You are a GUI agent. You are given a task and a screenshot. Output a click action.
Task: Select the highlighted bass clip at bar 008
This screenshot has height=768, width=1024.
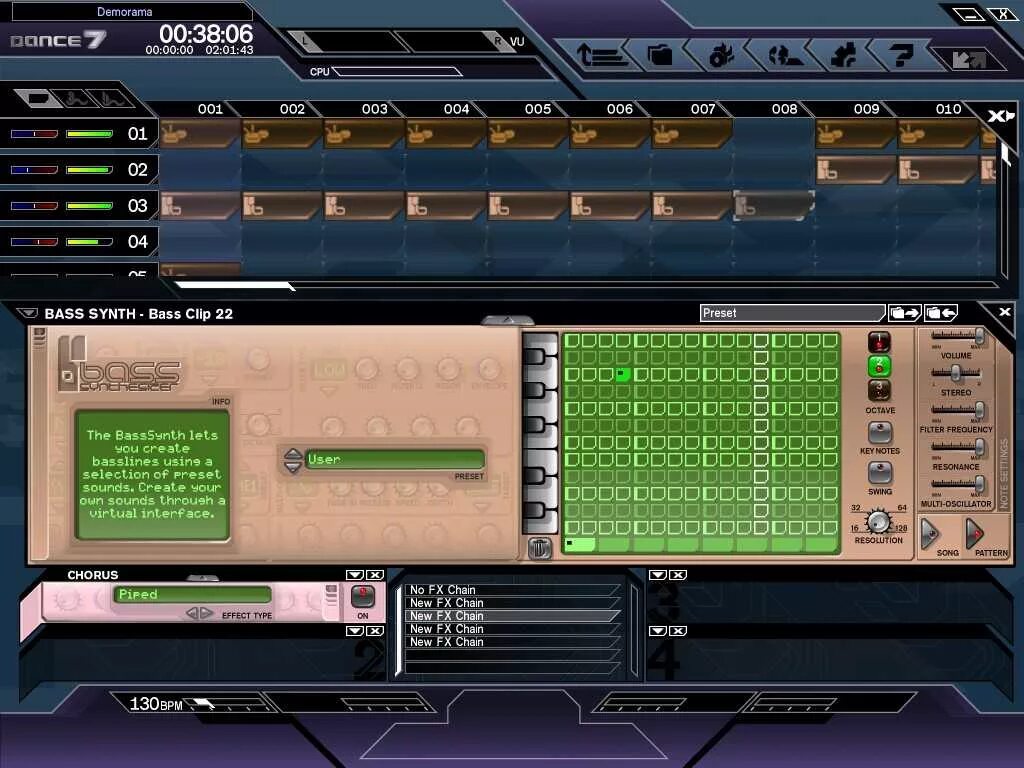tap(773, 205)
